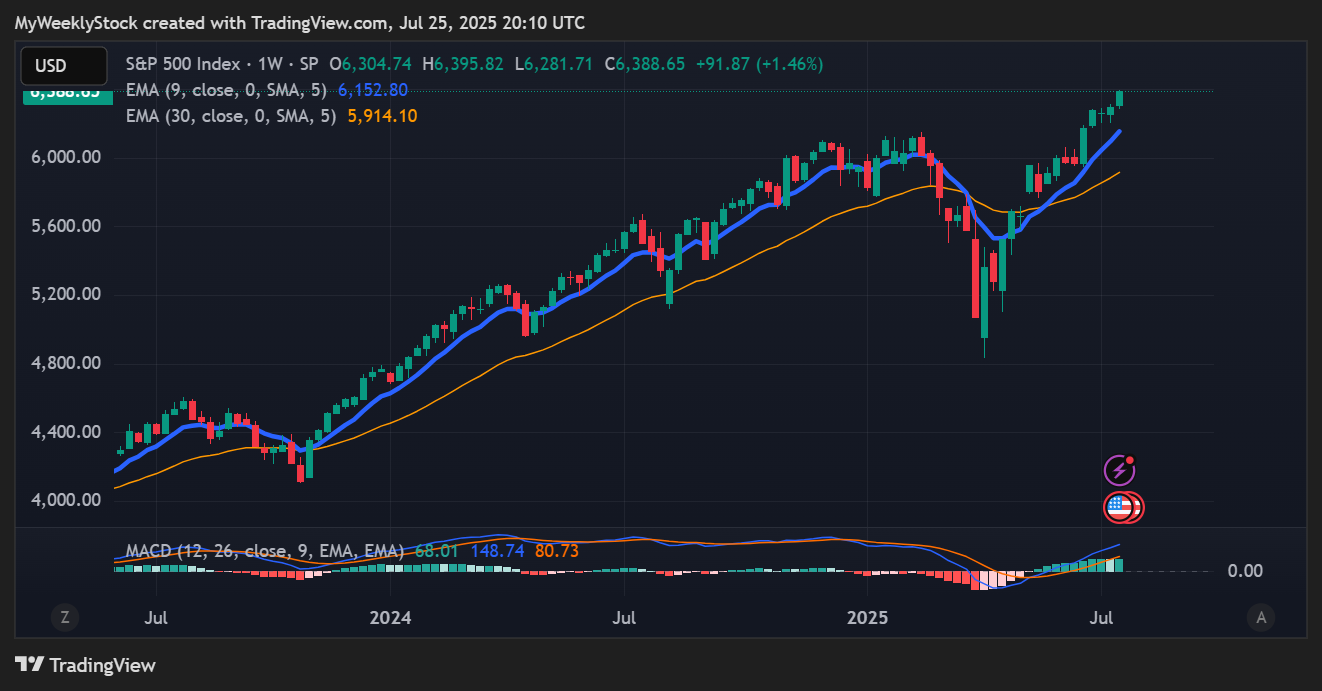Click the 0.00 MACD axis label
The image size is (1322, 691).
pyautogui.click(x=1245, y=571)
